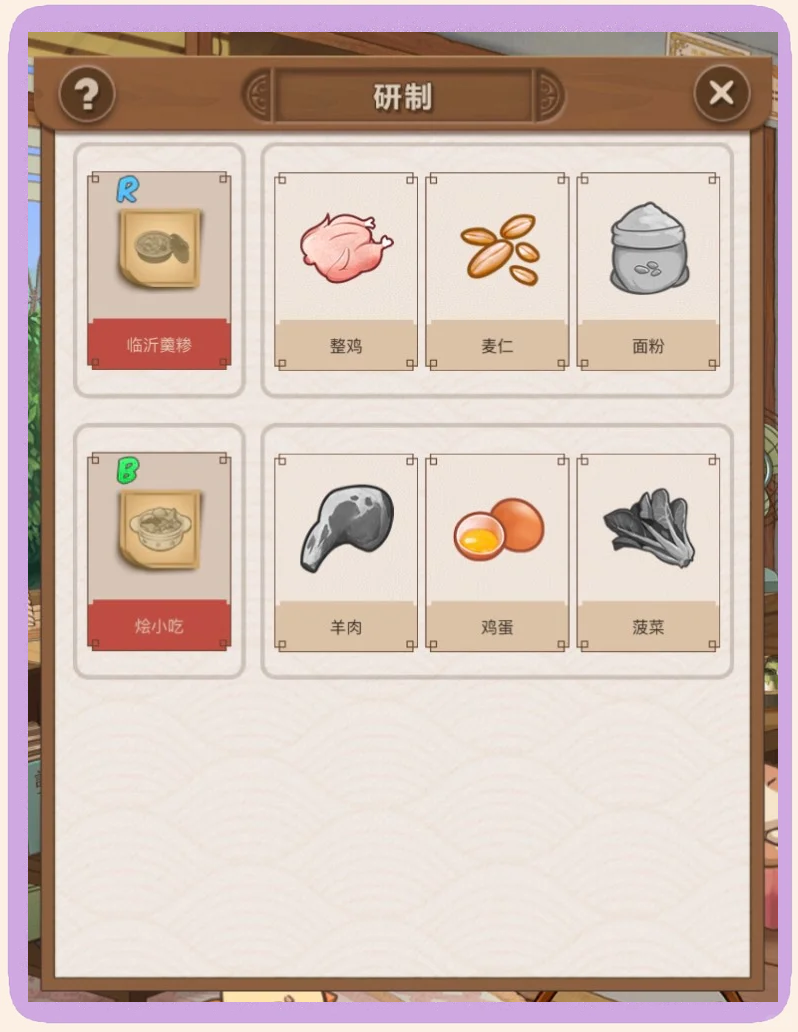The image size is (798, 1032).
Task: Open the question mark help button
Action: point(87,94)
